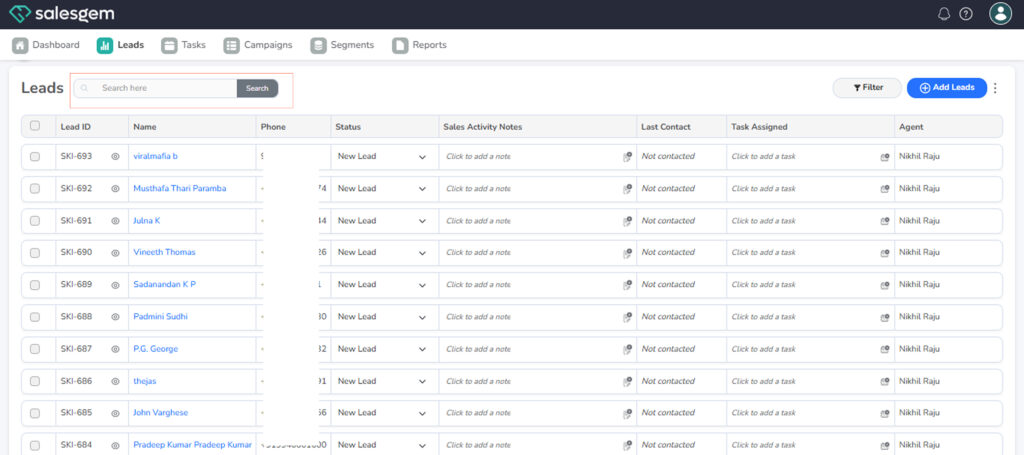Click the salesgem logo

[x=61, y=14]
